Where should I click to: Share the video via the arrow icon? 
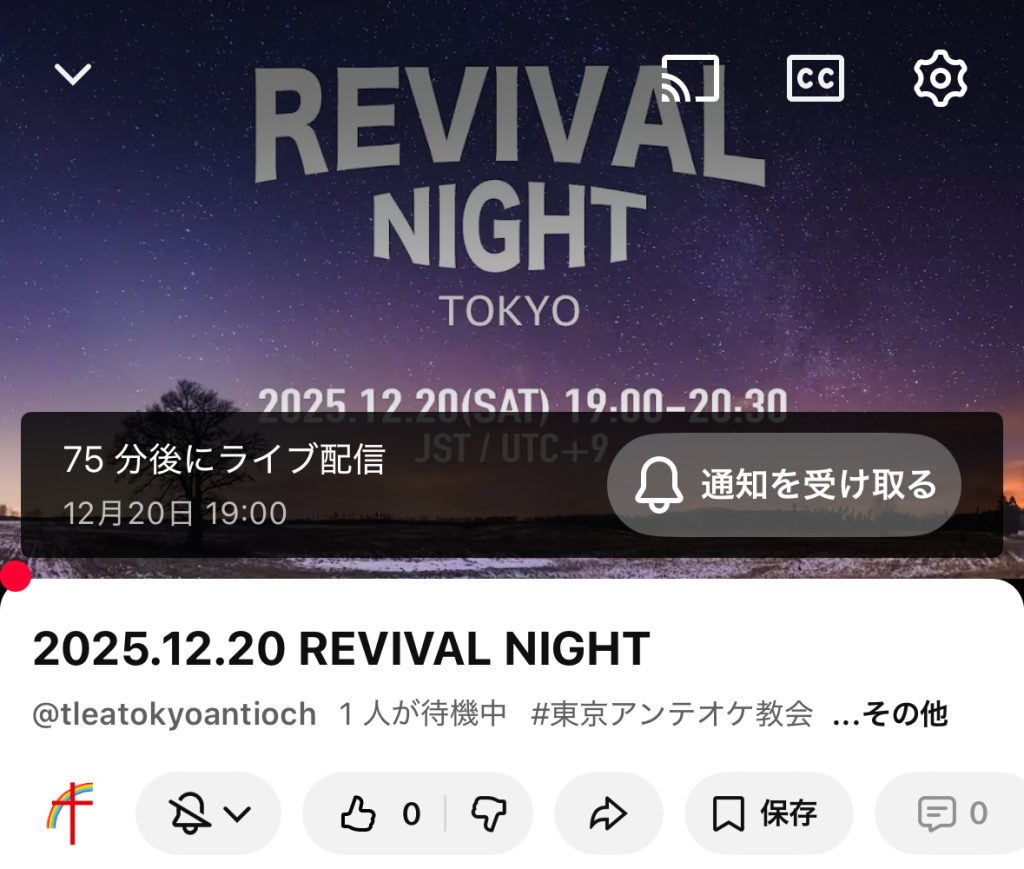pos(609,814)
